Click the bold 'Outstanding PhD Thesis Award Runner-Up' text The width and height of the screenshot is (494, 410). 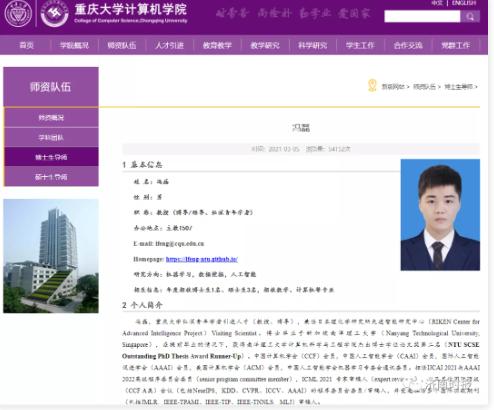click(x=182, y=356)
